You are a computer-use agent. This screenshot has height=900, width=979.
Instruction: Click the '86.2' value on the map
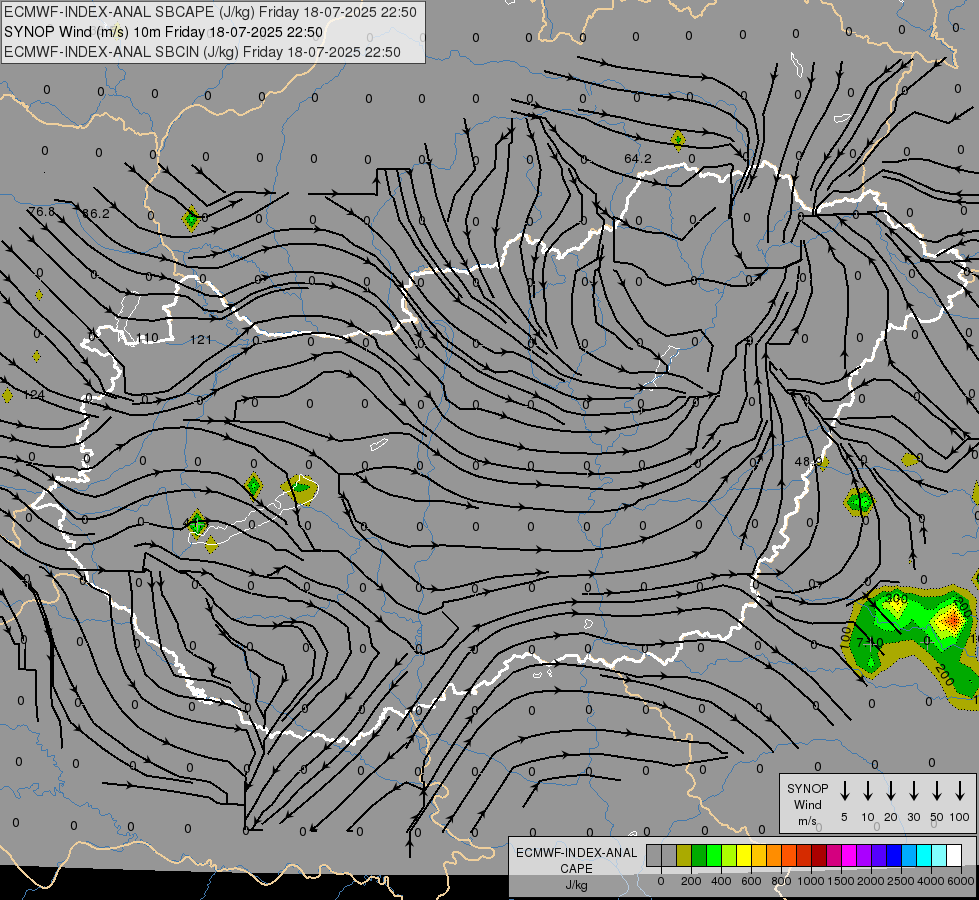click(96, 214)
